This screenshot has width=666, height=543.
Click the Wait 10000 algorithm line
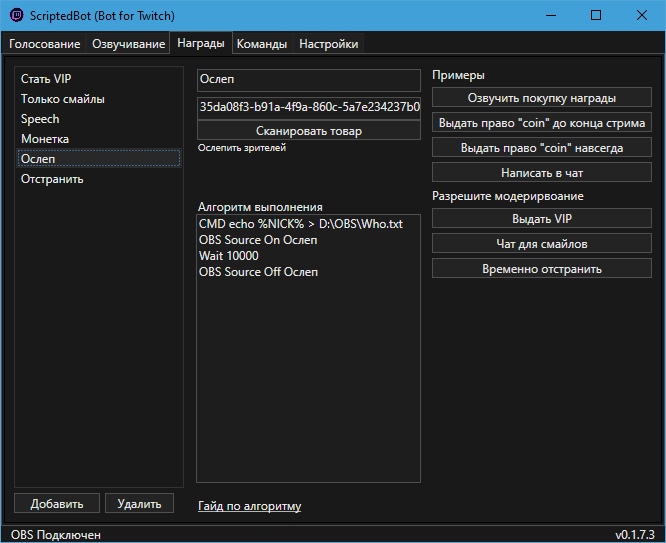[229, 256]
